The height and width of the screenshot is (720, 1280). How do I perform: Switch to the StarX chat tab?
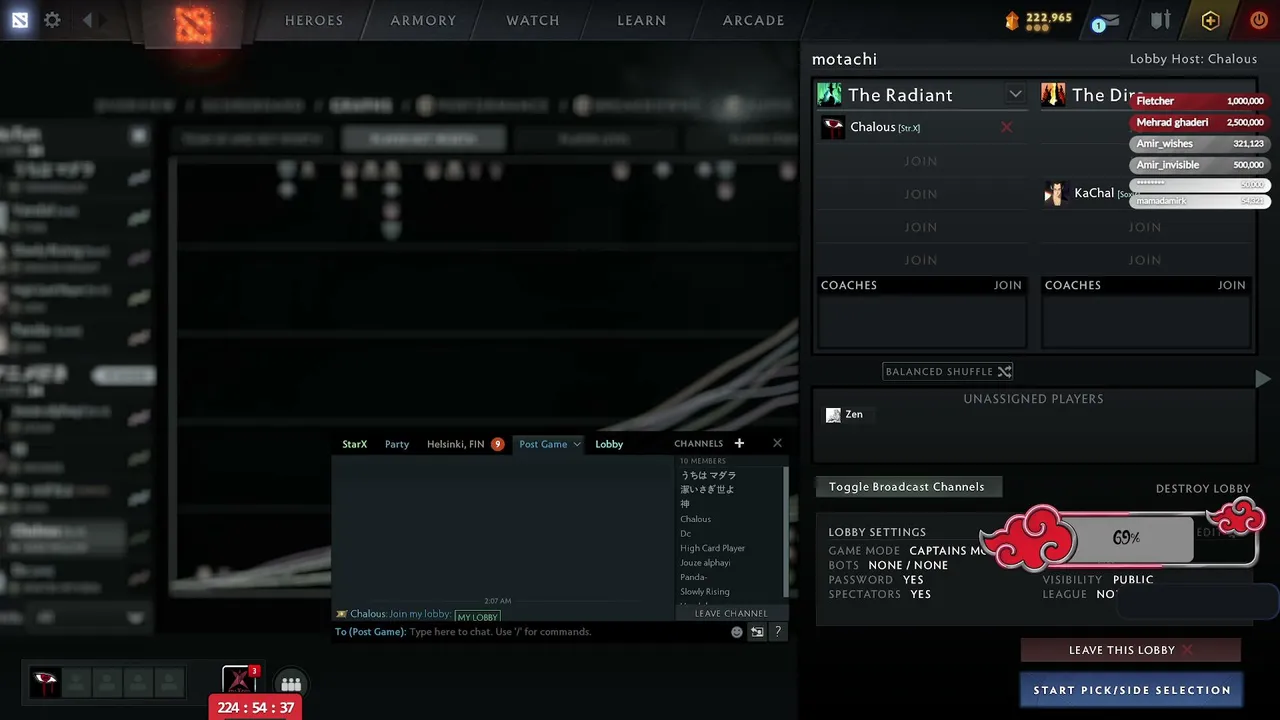[x=355, y=444]
